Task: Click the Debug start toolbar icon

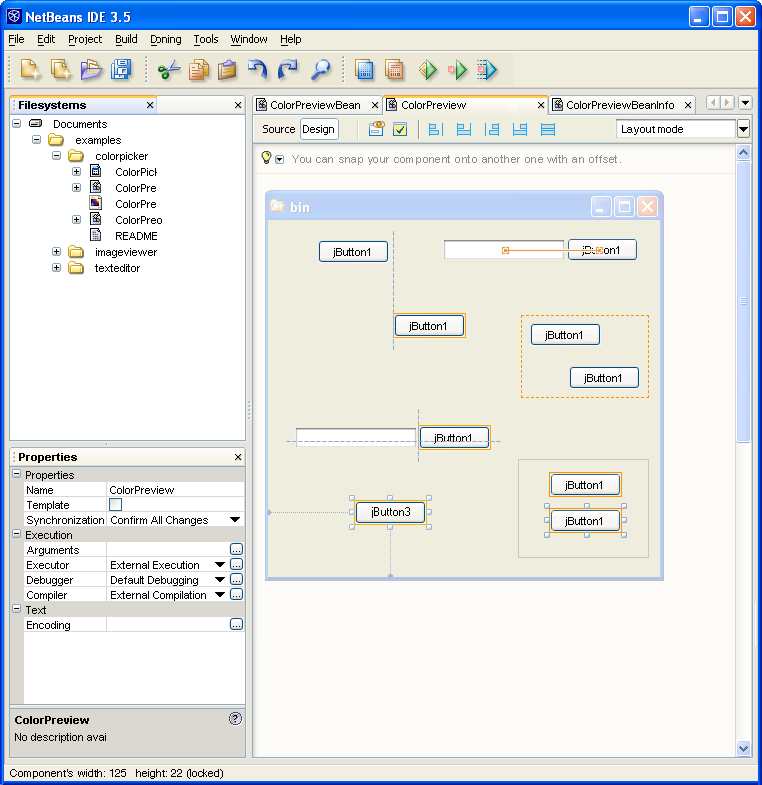Action: (457, 70)
